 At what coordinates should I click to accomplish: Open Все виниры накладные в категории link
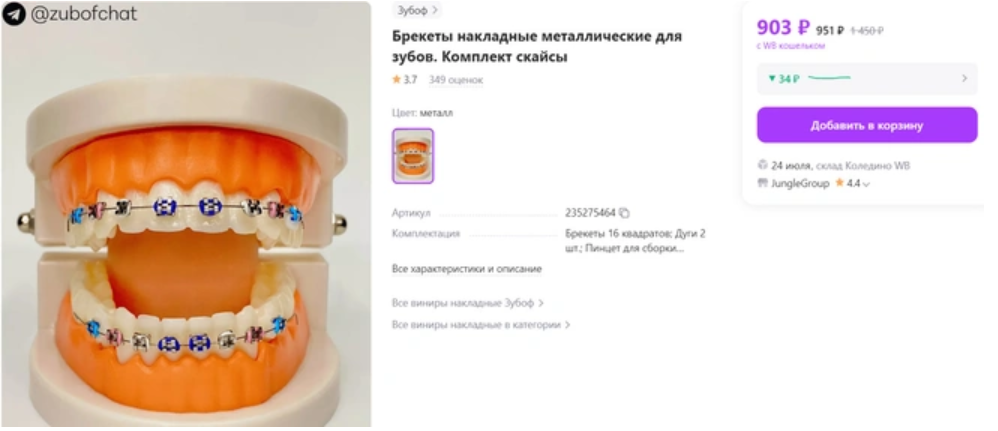pyautogui.click(x=481, y=325)
